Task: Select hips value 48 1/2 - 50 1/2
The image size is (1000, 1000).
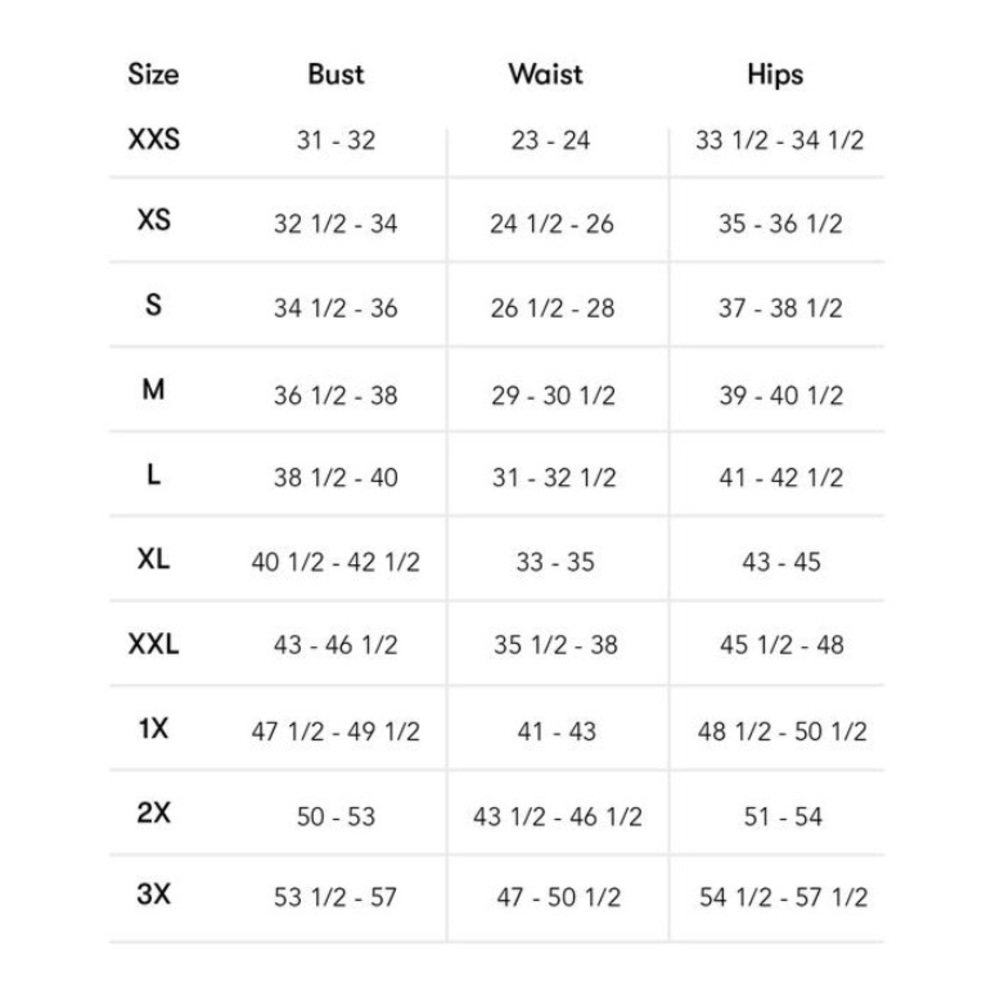Action: (782, 731)
